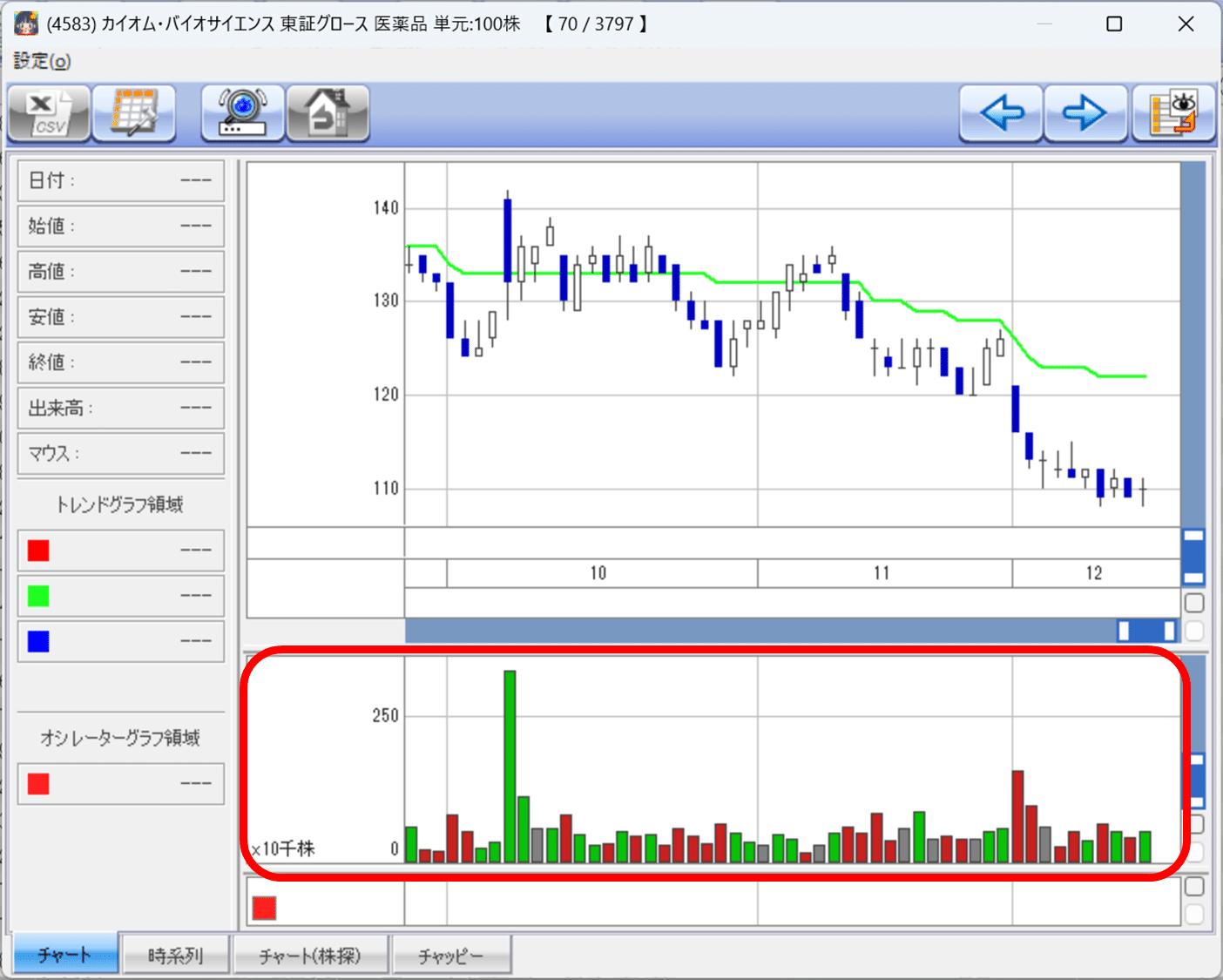The height and width of the screenshot is (980, 1223).
Task: Click the month 10 label on the date axis
Action: (598, 573)
